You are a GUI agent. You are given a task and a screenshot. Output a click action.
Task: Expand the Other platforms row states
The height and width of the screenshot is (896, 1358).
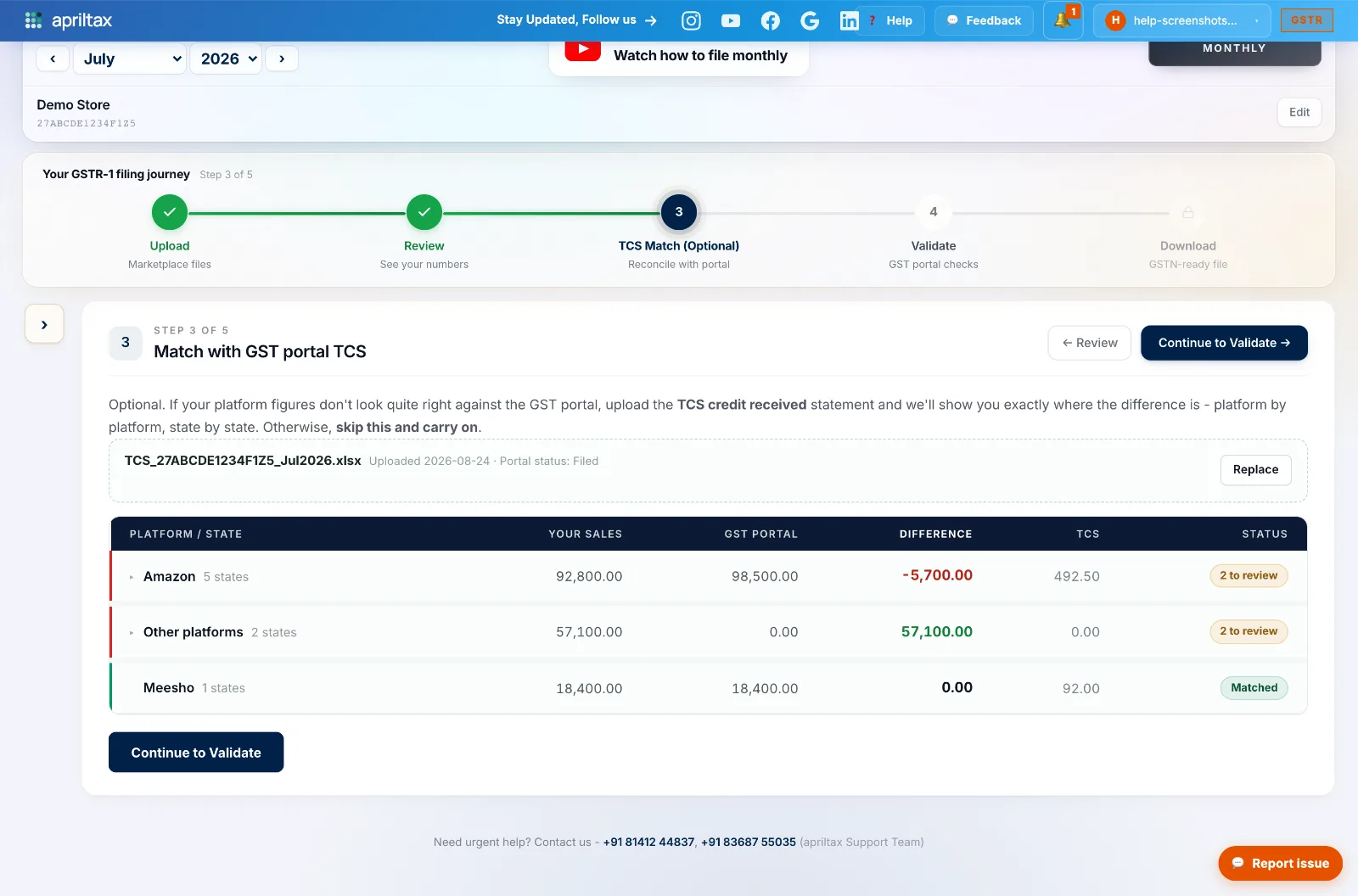point(132,632)
